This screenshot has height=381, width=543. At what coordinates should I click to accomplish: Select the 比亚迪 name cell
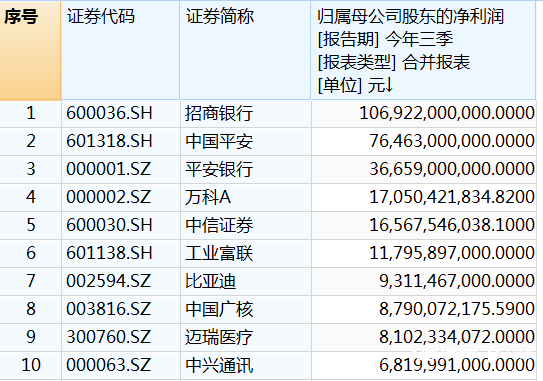click(246, 281)
